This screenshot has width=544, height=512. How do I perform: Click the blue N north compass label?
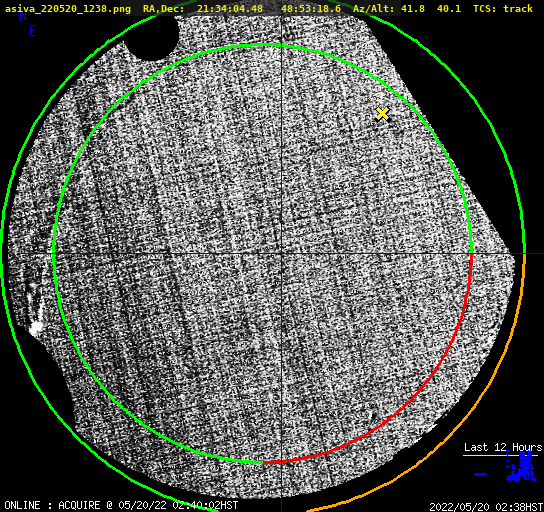point(23,16)
